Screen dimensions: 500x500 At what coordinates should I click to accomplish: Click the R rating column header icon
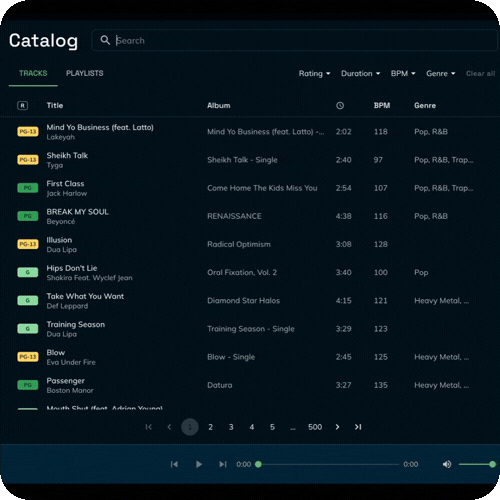22,106
